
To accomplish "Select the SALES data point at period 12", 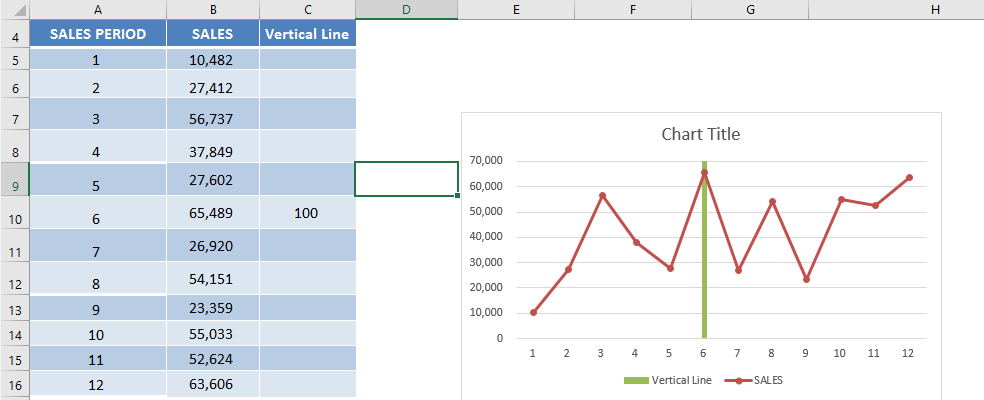I will (909, 178).
